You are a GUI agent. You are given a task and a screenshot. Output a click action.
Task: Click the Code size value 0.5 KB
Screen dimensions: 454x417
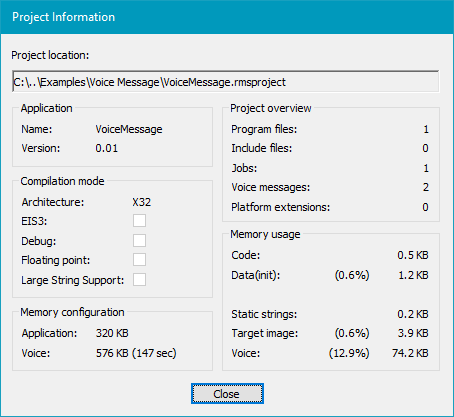[x=413, y=255]
